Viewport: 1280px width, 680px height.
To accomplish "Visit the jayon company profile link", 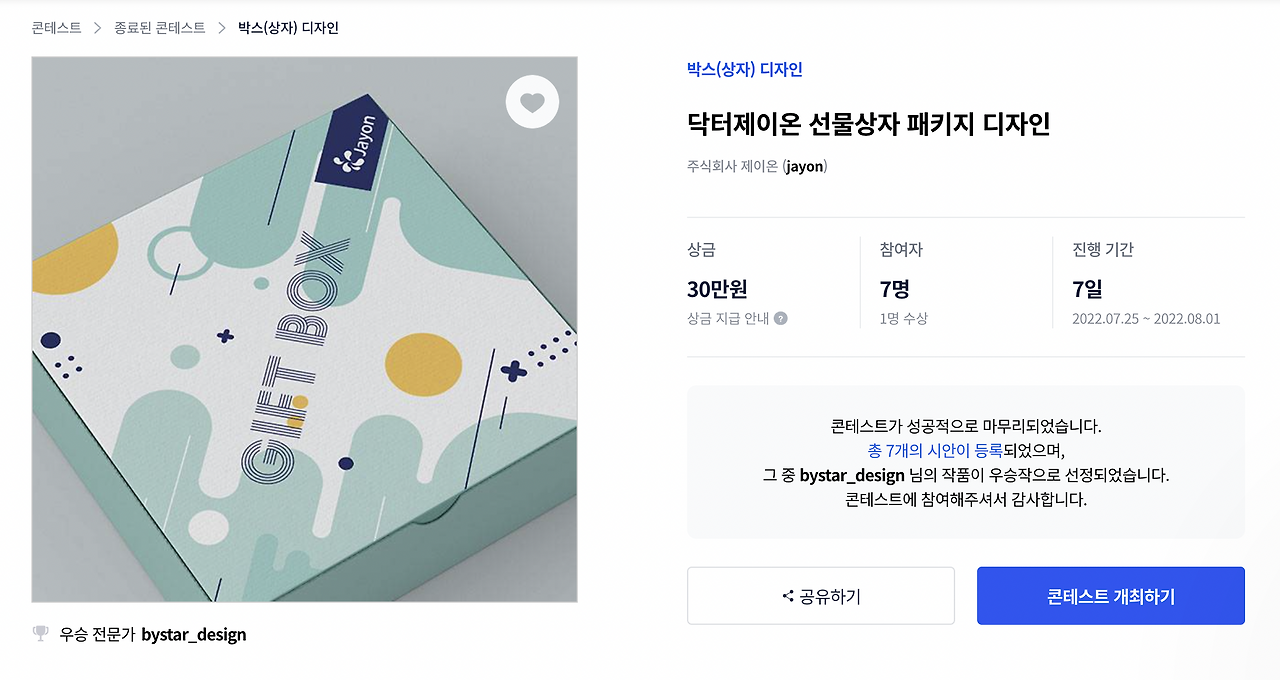I will [x=803, y=166].
